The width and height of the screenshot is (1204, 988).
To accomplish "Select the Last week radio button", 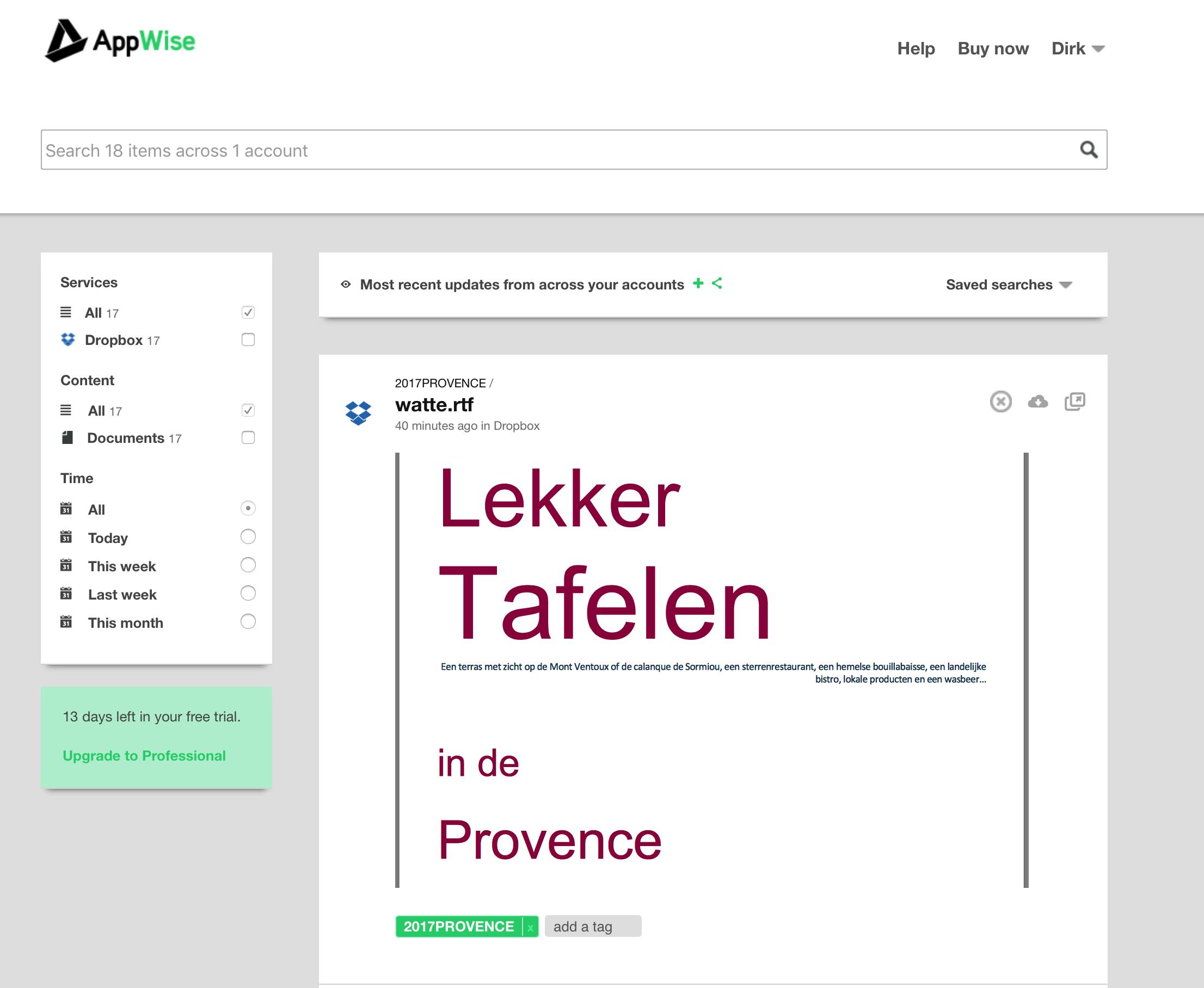I will [x=248, y=594].
